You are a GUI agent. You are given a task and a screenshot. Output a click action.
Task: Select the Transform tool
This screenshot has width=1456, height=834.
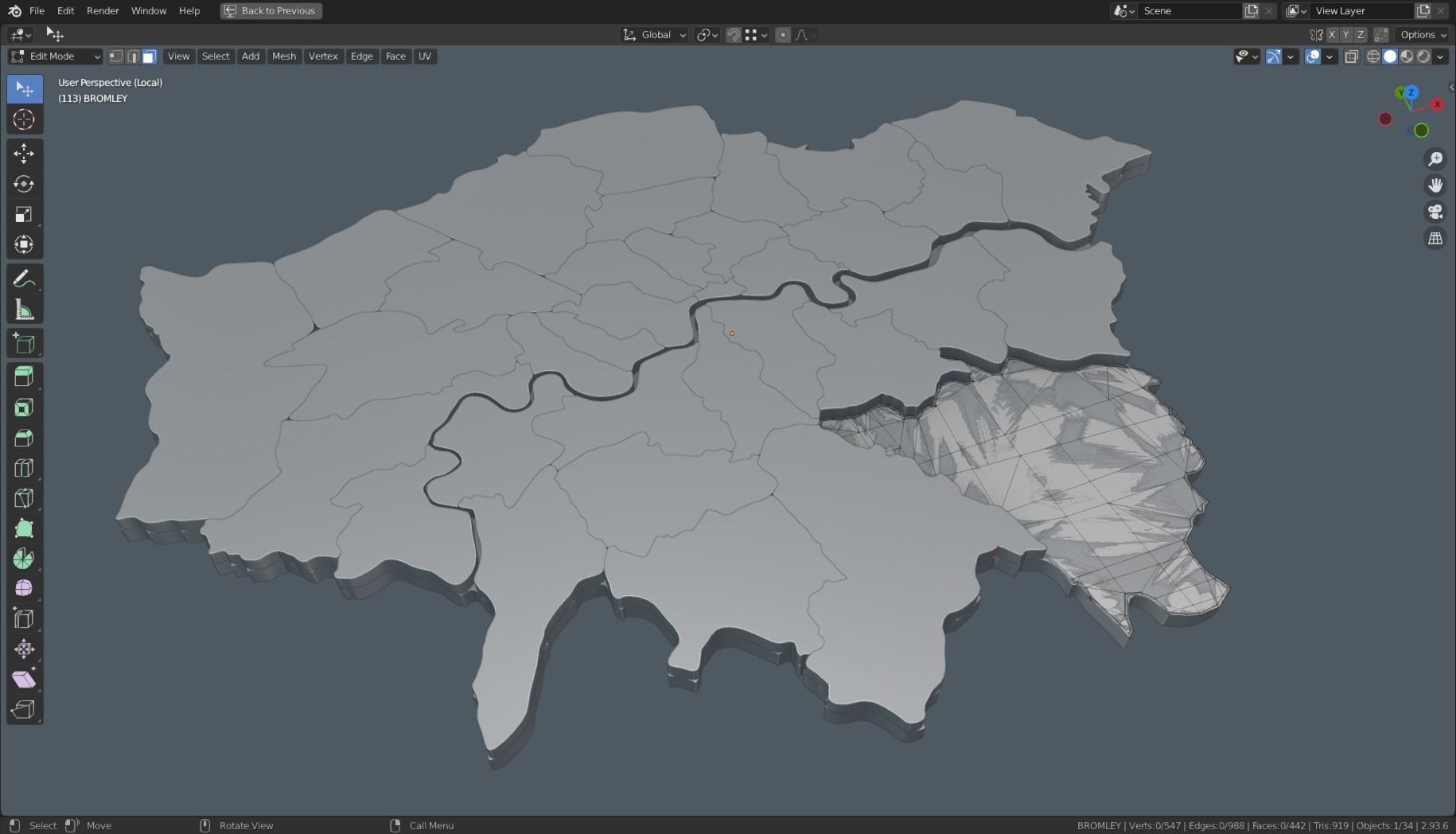click(24, 244)
